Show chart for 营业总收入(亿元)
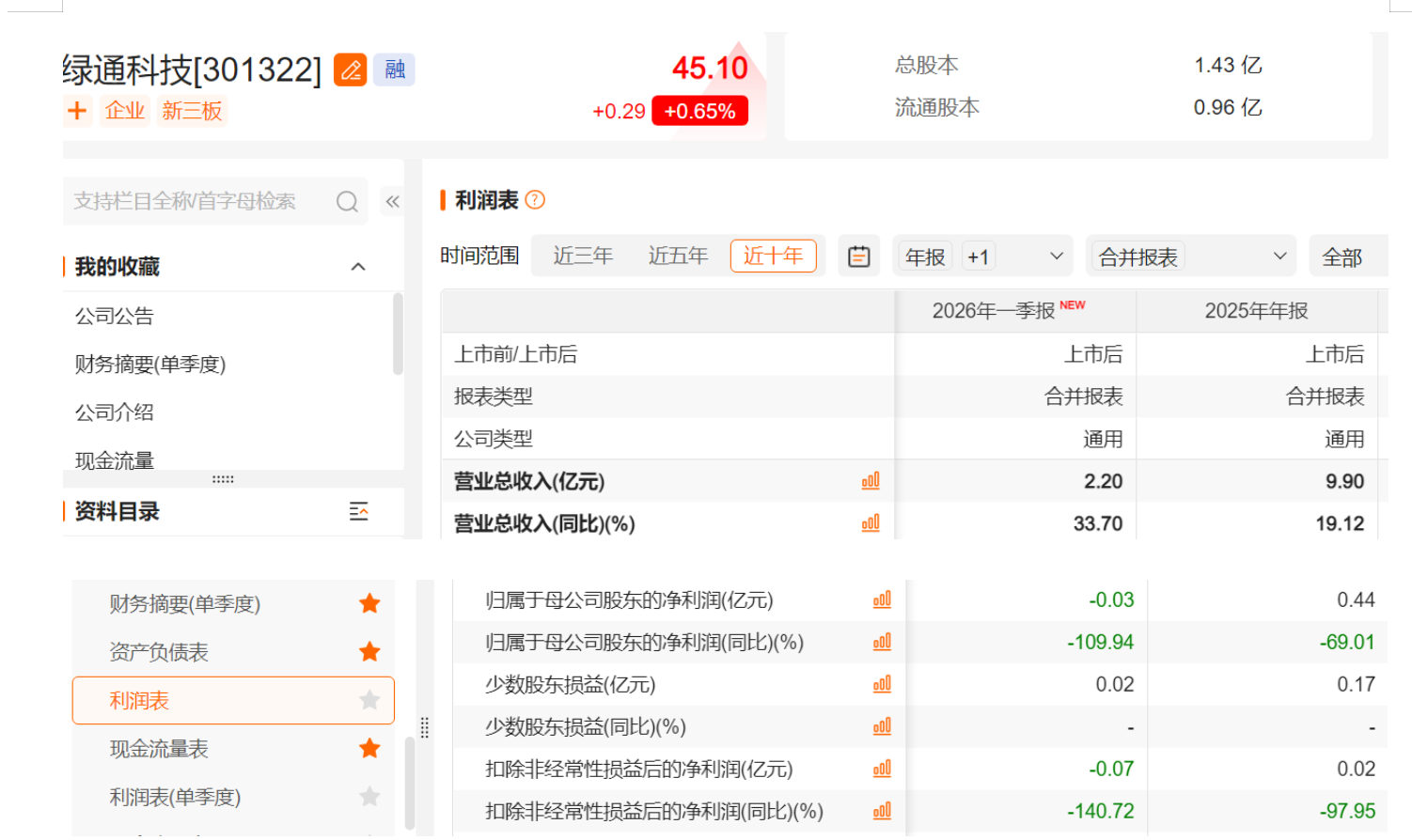 [x=871, y=481]
